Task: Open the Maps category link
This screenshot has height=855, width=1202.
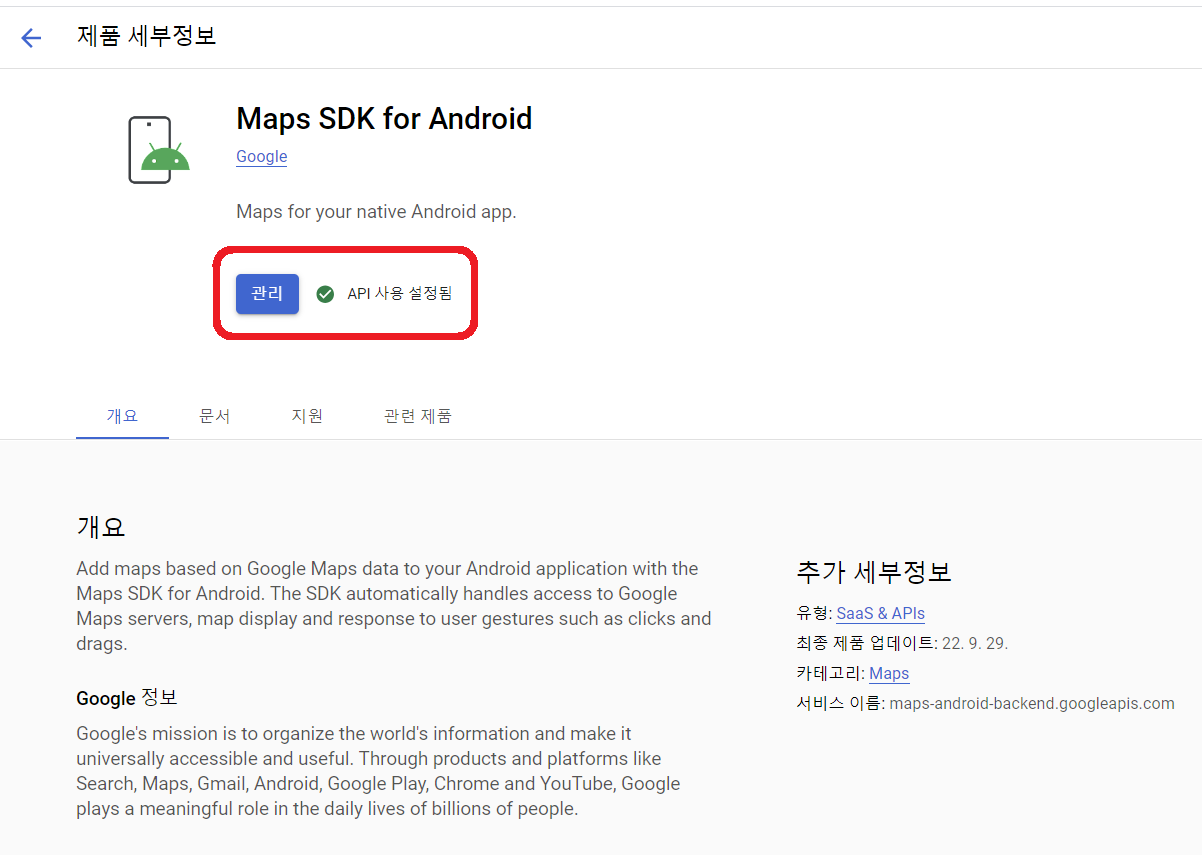Action: point(889,673)
